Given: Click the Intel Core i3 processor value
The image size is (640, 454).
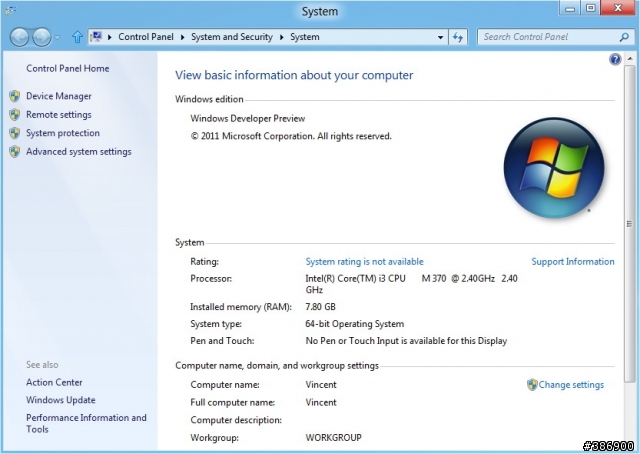Looking at the screenshot, I should tap(411, 284).
